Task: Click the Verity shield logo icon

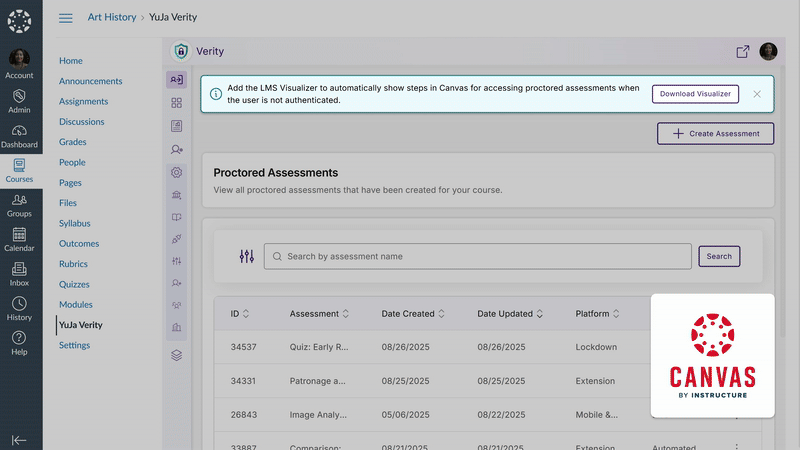Action: coord(181,51)
